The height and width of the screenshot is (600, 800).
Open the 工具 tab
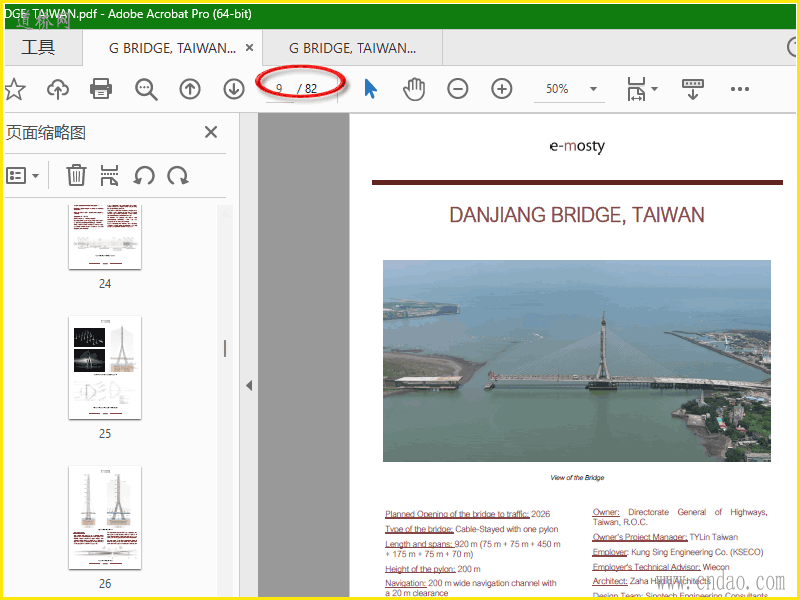pos(38,48)
